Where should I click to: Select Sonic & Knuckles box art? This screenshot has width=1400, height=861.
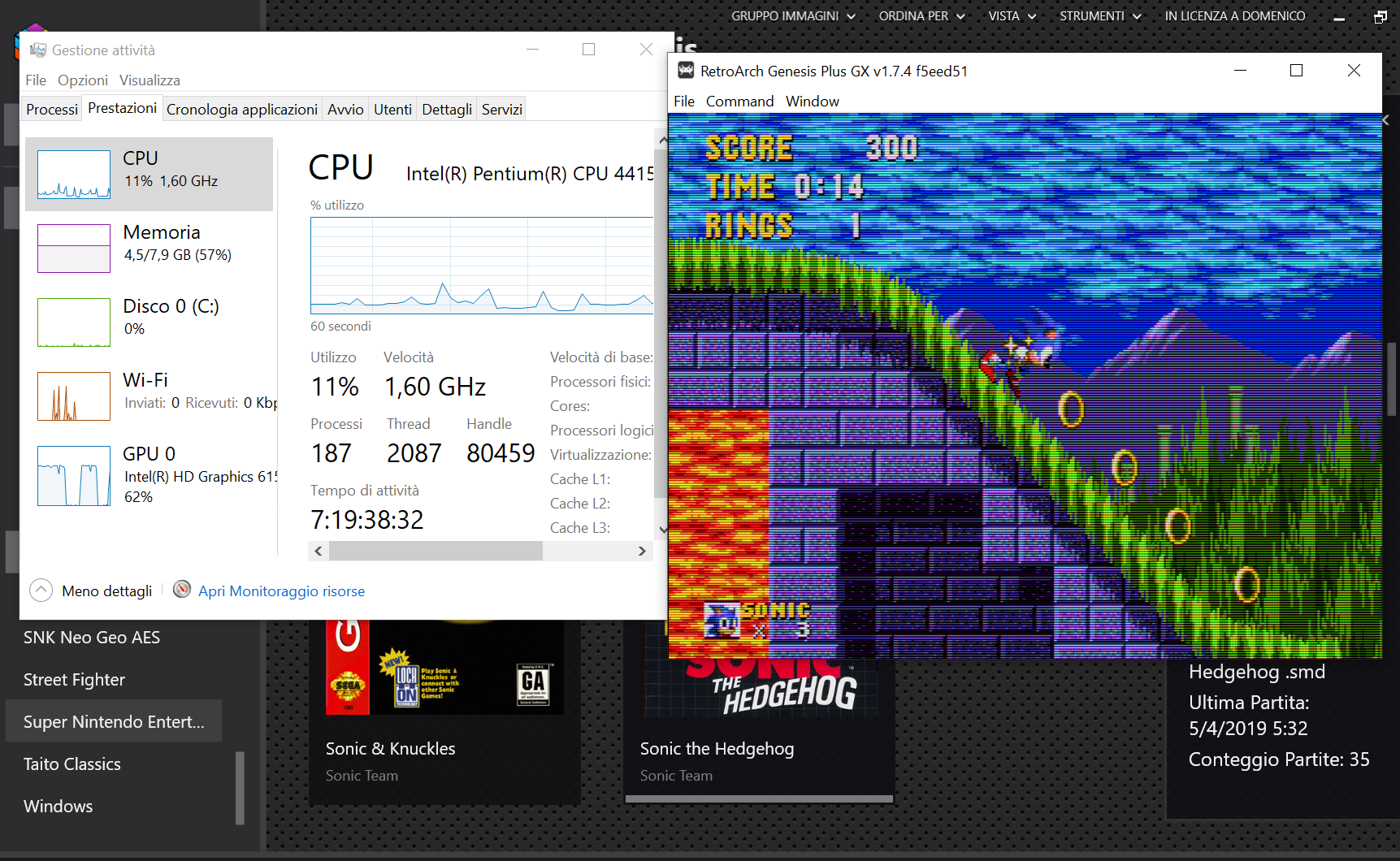(x=444, y=668)
